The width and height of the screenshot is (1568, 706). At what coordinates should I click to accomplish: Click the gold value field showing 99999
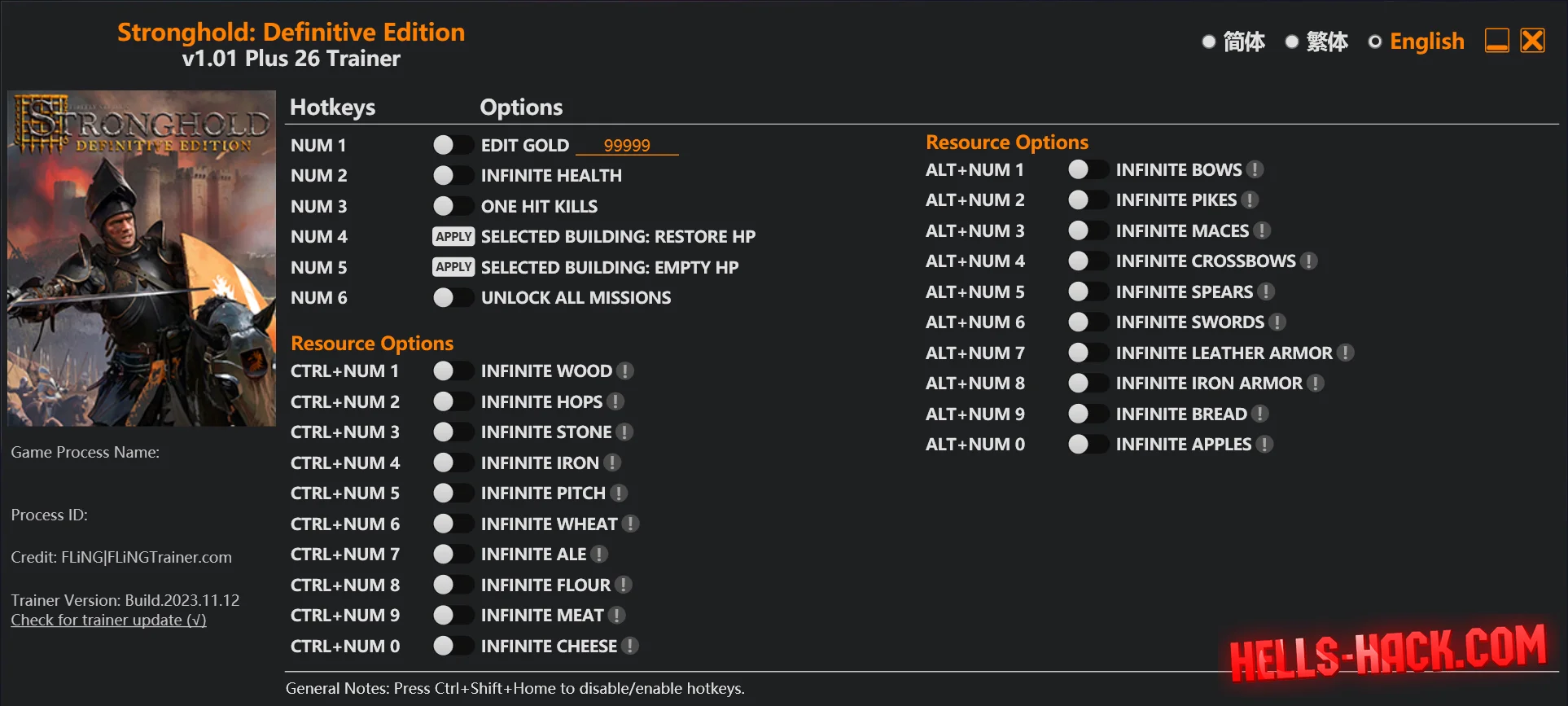627,145
